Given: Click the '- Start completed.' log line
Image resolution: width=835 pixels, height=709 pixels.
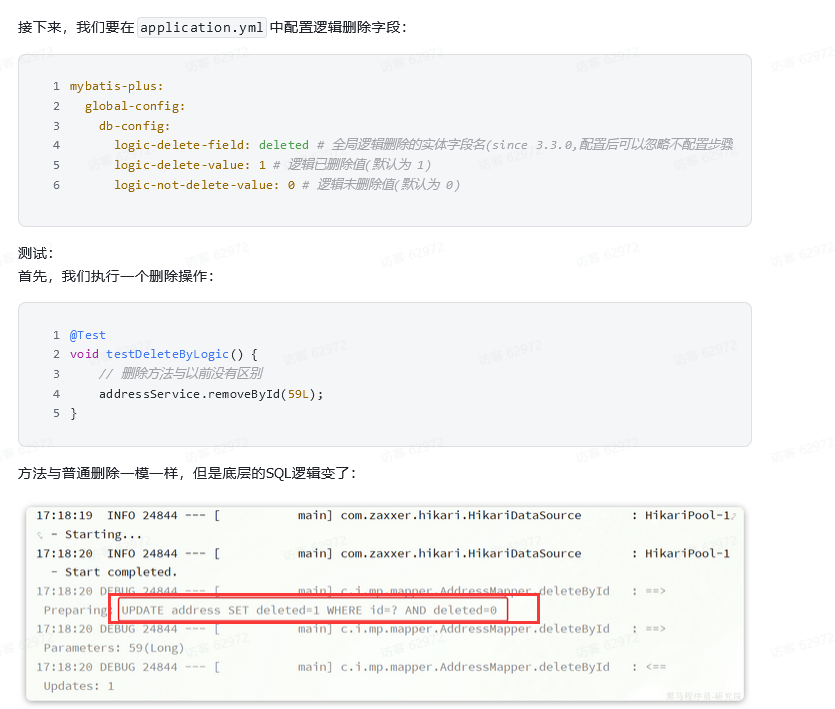Looking at the screenshot, I should pos(114,572).
